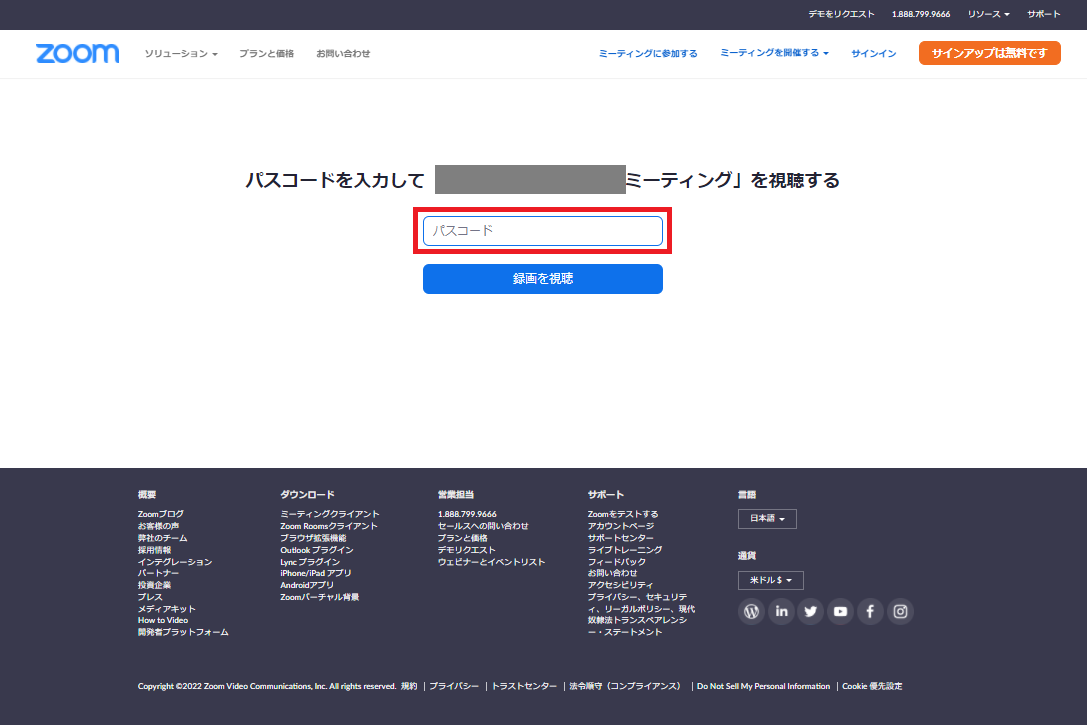
Task: Expand the リソース menu in top bar
Action: 988,14
